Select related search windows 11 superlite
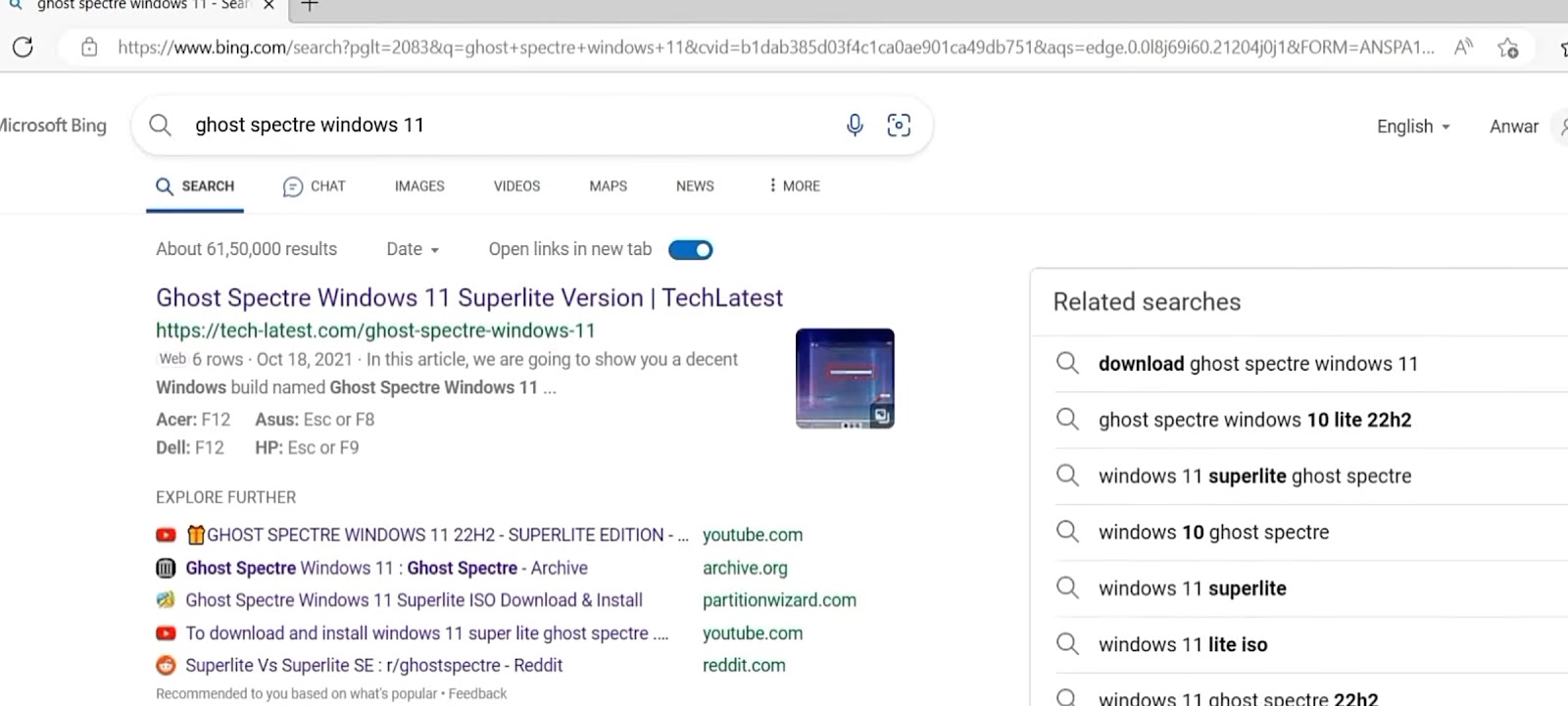Image resolution: width=1568 pixels, height=706 pixels. (x=1193, y=588)
